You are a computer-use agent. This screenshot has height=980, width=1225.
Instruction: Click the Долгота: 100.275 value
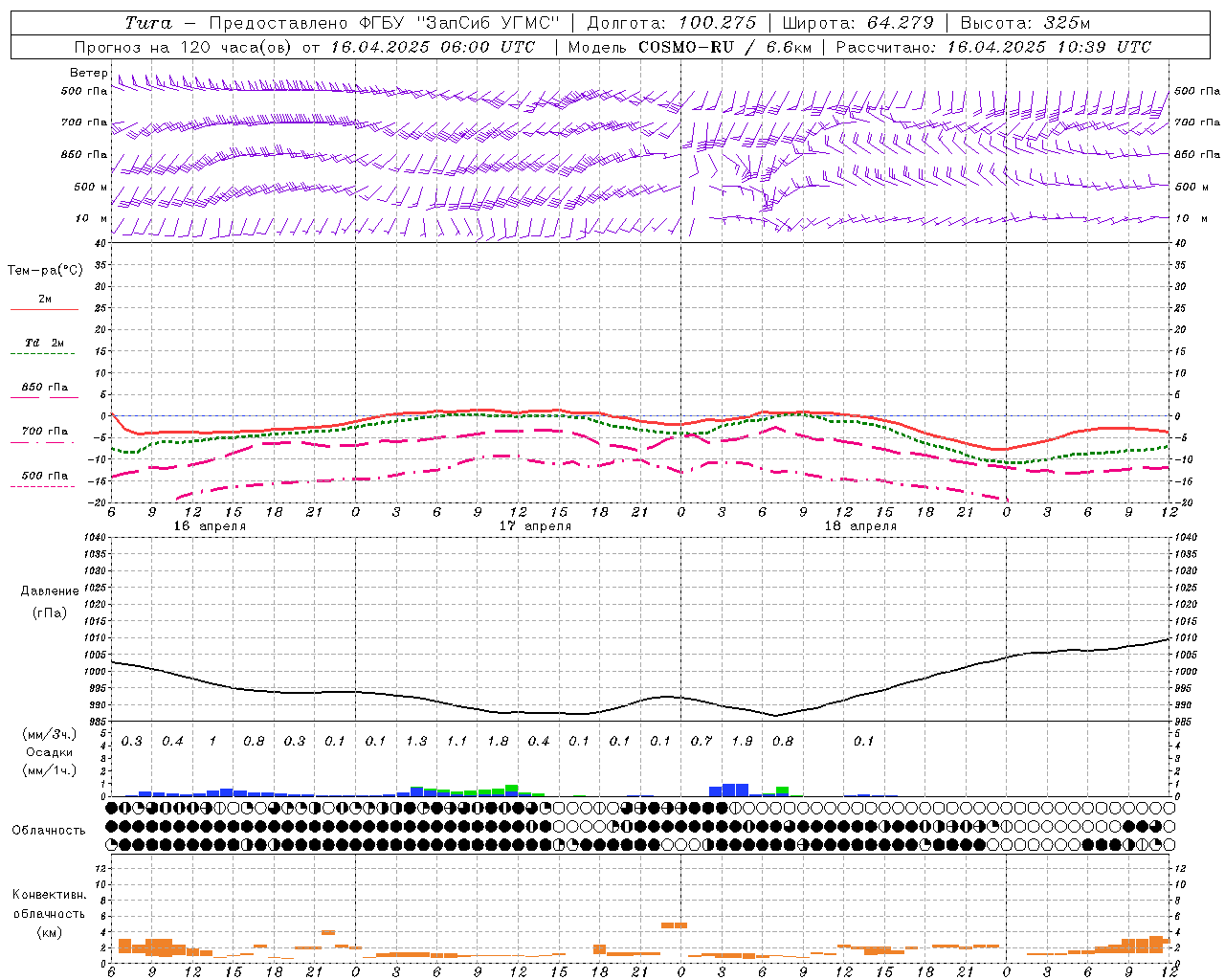point(671,23)
